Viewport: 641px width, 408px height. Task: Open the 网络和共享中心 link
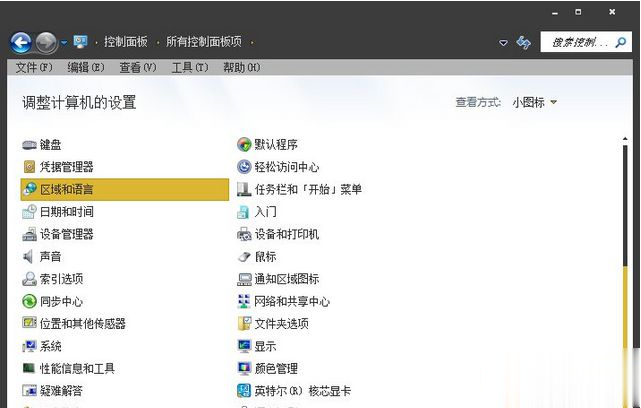(292, 301)
